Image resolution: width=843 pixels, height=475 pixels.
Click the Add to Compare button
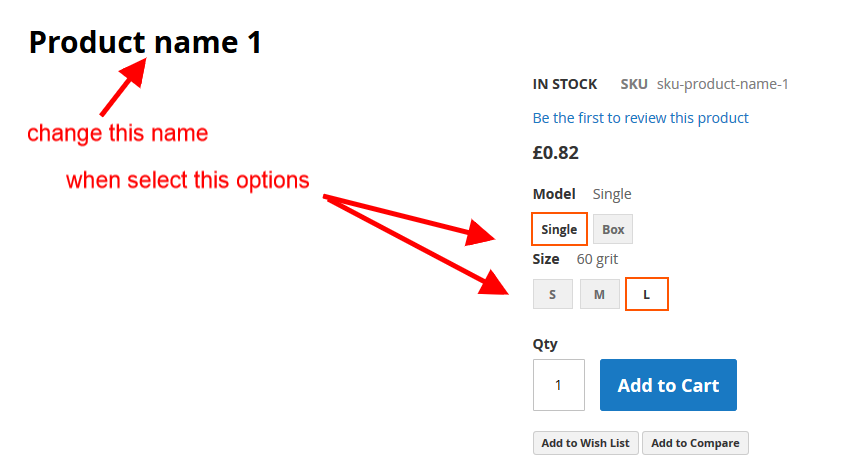pyautogui.click(x=695, y=443)
